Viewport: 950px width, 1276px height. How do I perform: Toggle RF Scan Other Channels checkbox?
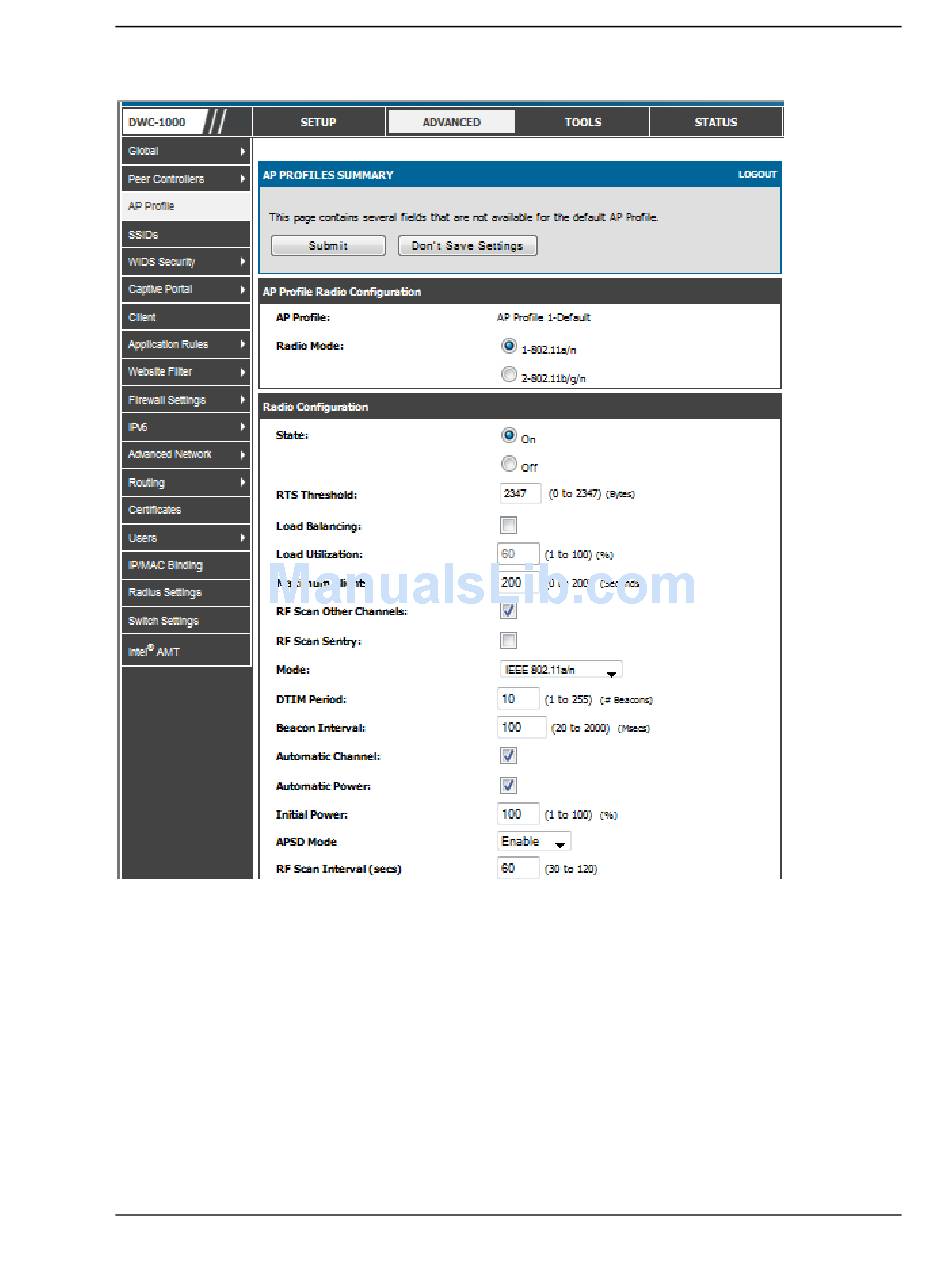(x=509, y=611)
